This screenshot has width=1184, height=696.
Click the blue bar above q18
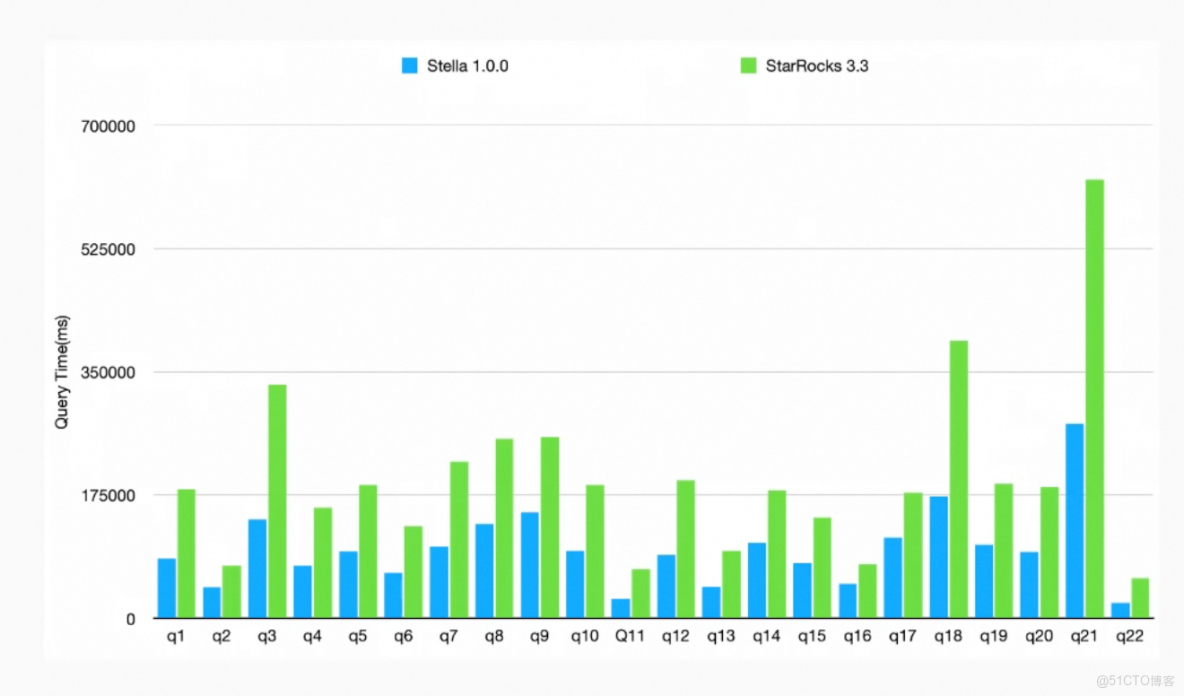pos(939,555)
